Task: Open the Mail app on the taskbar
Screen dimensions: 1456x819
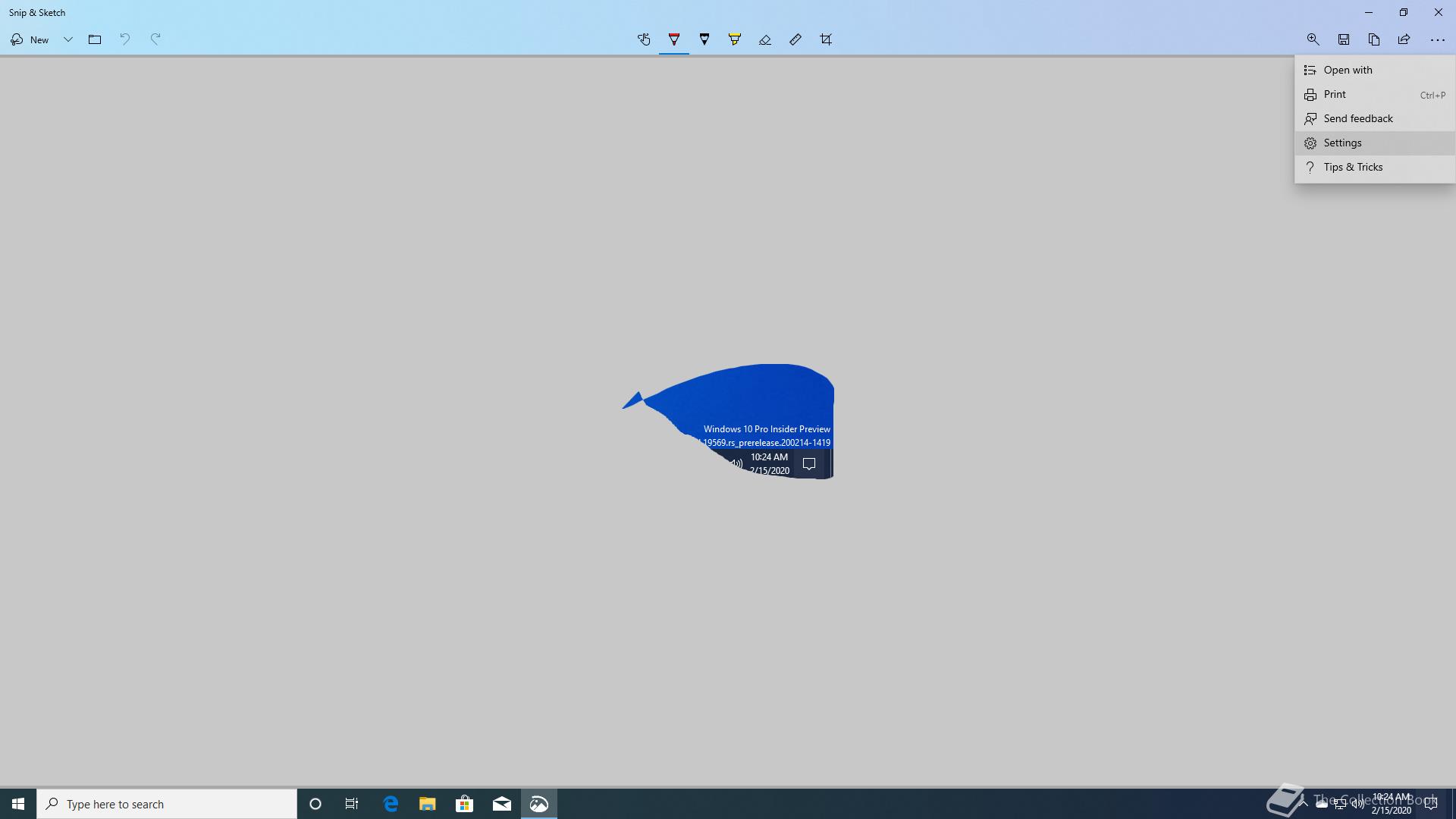Action: point(502,804)
